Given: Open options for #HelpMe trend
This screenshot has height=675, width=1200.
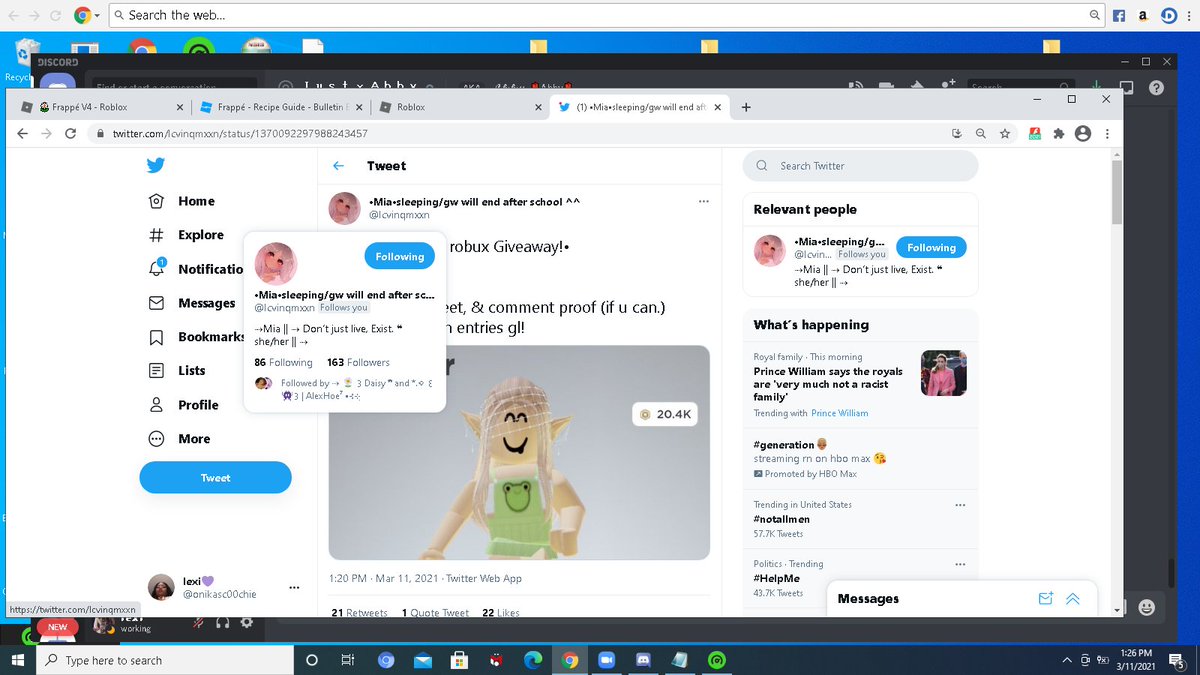Looking at the screenshot, I should click(x=960, y=564).
